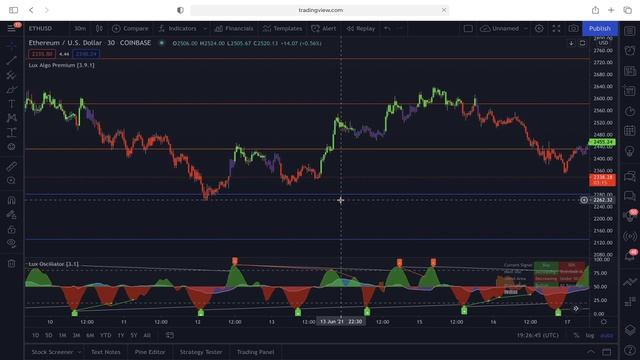Open the notifications bell in sidebar
Image resolution: width=640 pixels, height=360 pixels.
click(x=630, y=256)
